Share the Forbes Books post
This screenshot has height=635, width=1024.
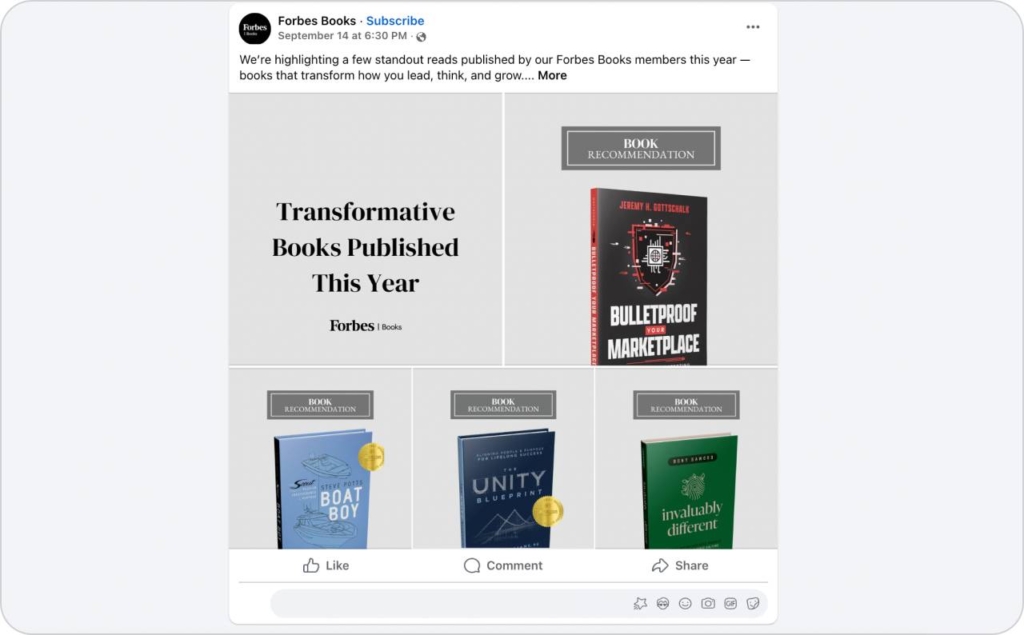pos(680,566)
